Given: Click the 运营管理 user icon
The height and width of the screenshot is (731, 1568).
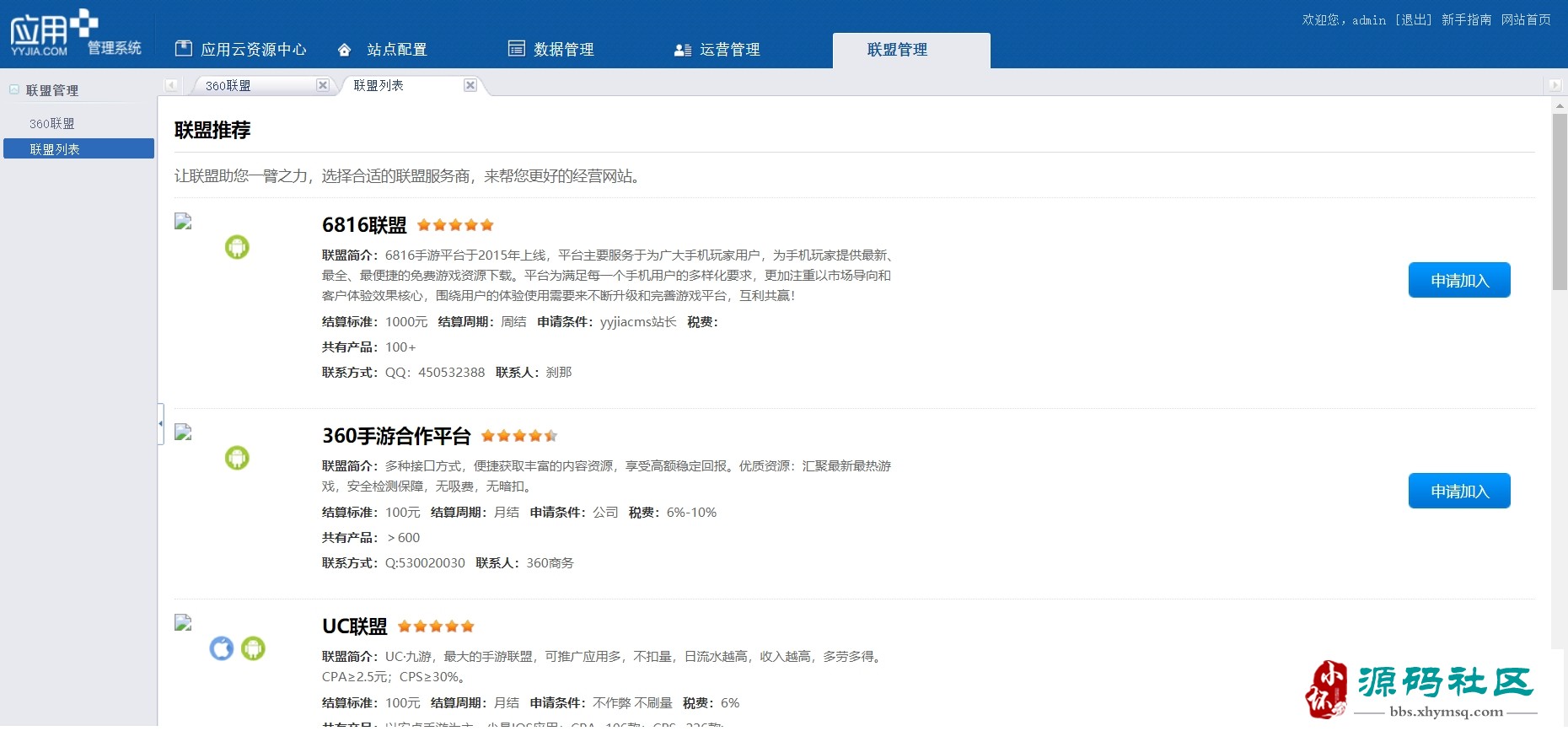Looking at the screenshot, I should 683,50.
